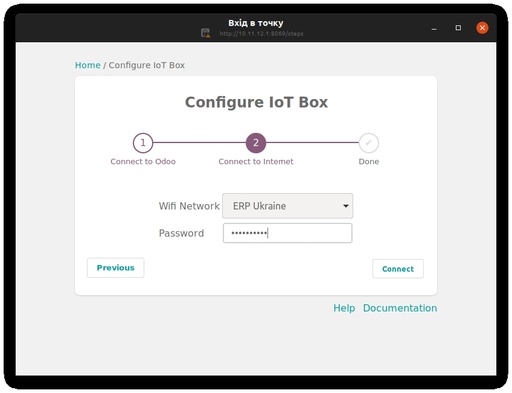Viewport: 512px width, 393px height.
Task: Close the window with orange X
Action: coord(482,28)
